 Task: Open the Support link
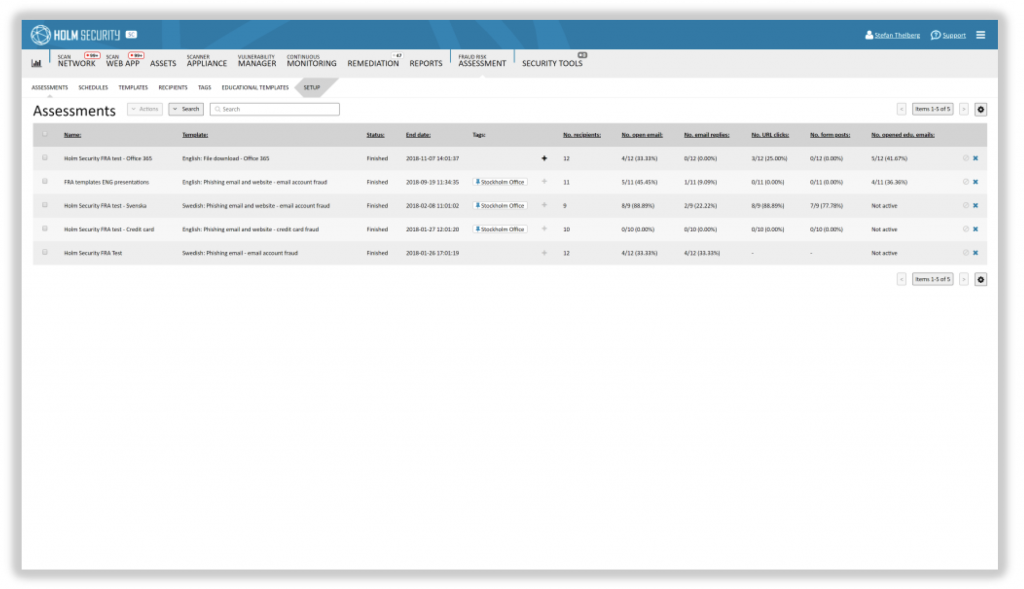[x=948, y=35]
